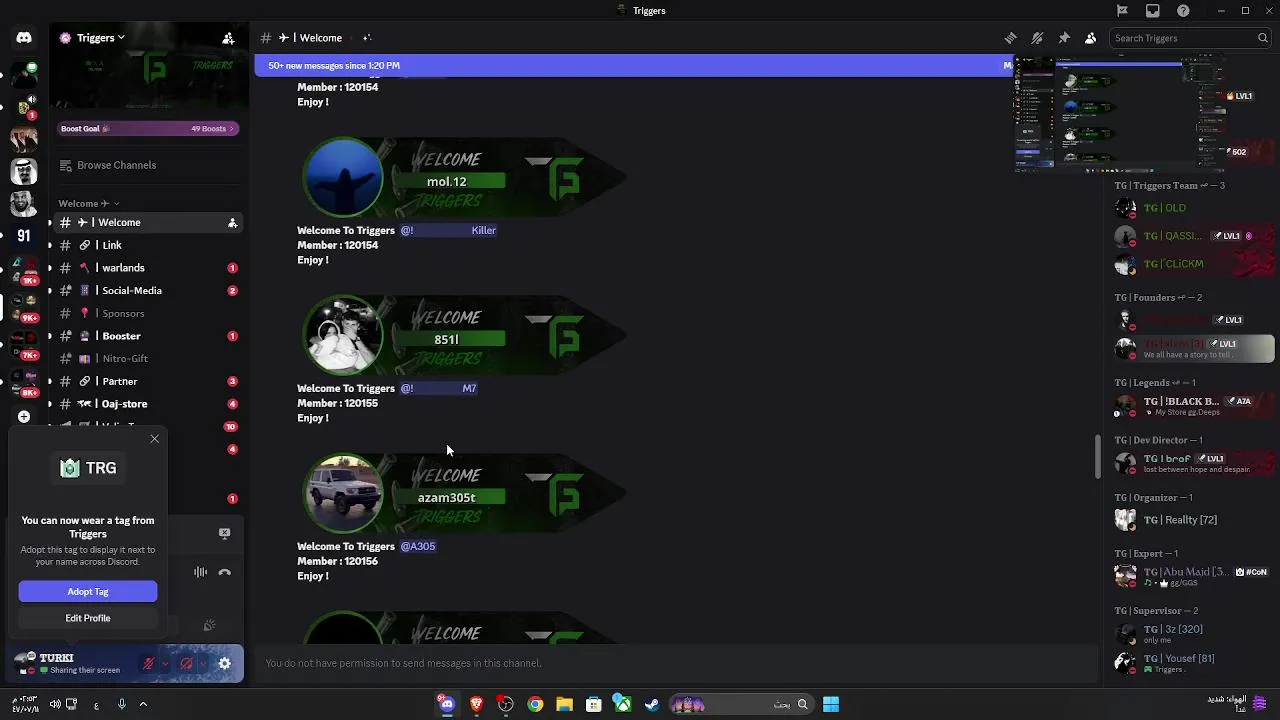The image size is (1280, 720).
Task: Open the soundboard icon in voice panel
Action: (x=209, y=626)
